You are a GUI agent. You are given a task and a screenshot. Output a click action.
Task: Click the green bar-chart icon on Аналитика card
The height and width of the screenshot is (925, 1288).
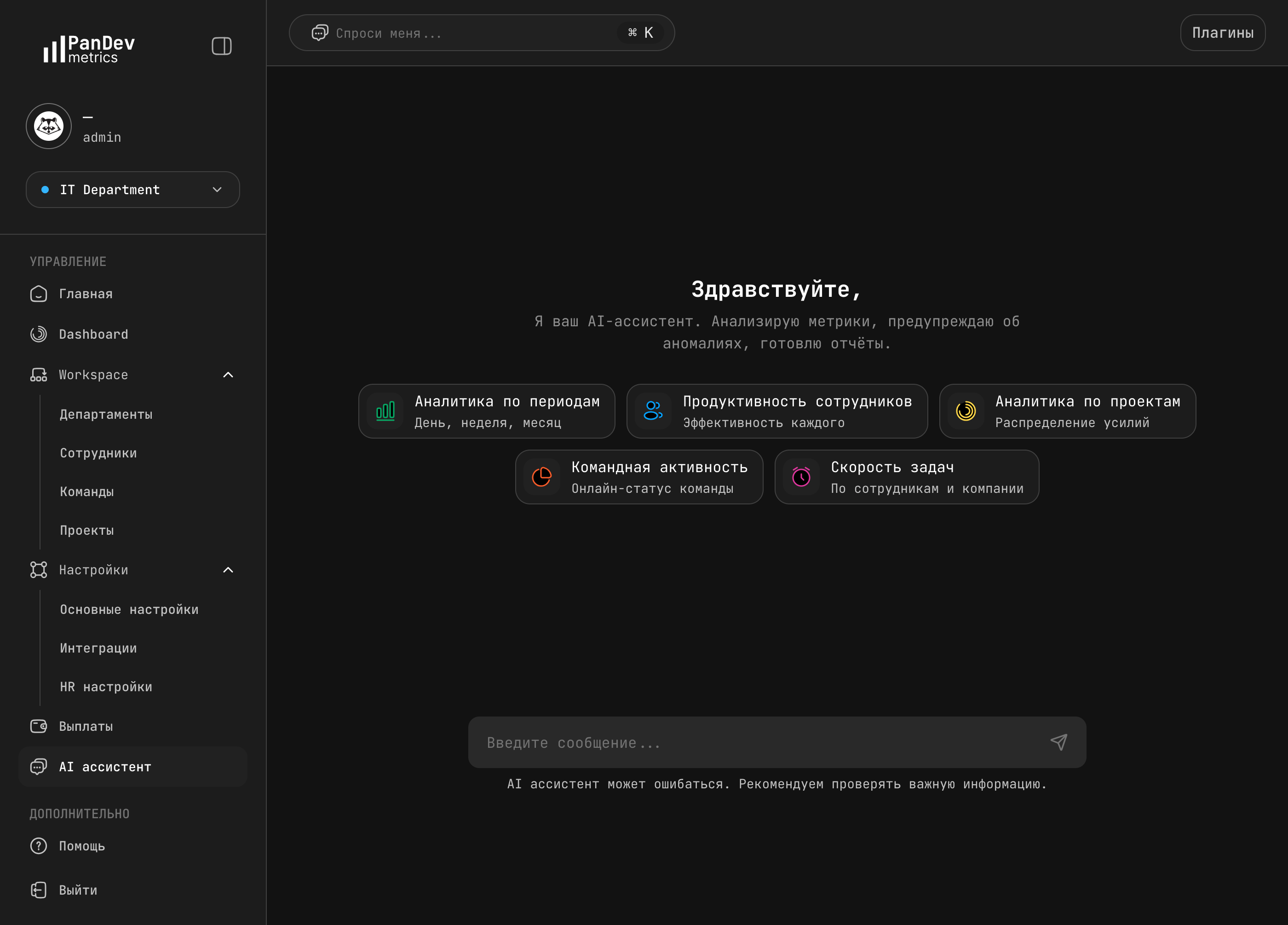[385, 411]
